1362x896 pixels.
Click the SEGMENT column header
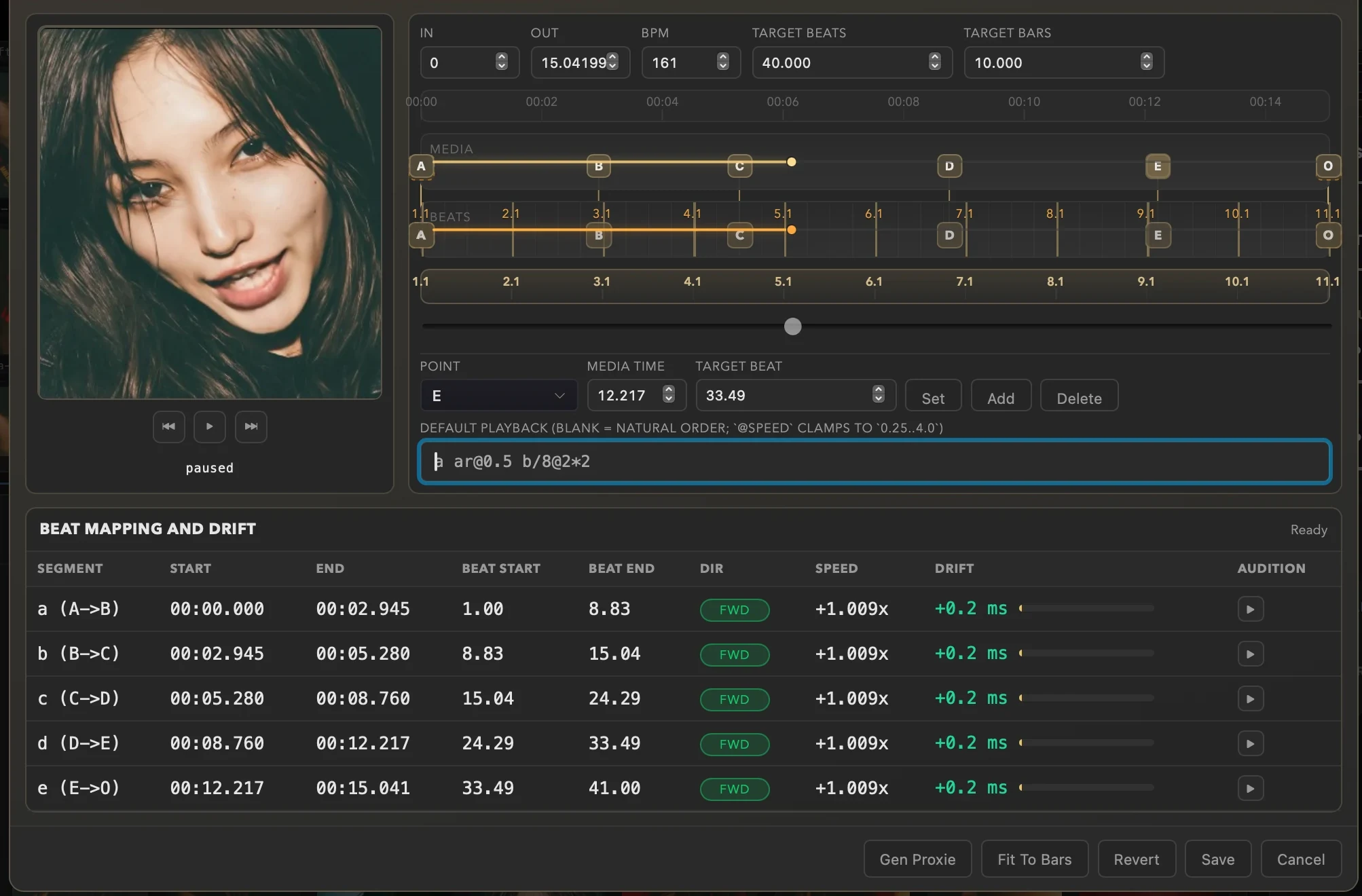(x=70, y=568)
